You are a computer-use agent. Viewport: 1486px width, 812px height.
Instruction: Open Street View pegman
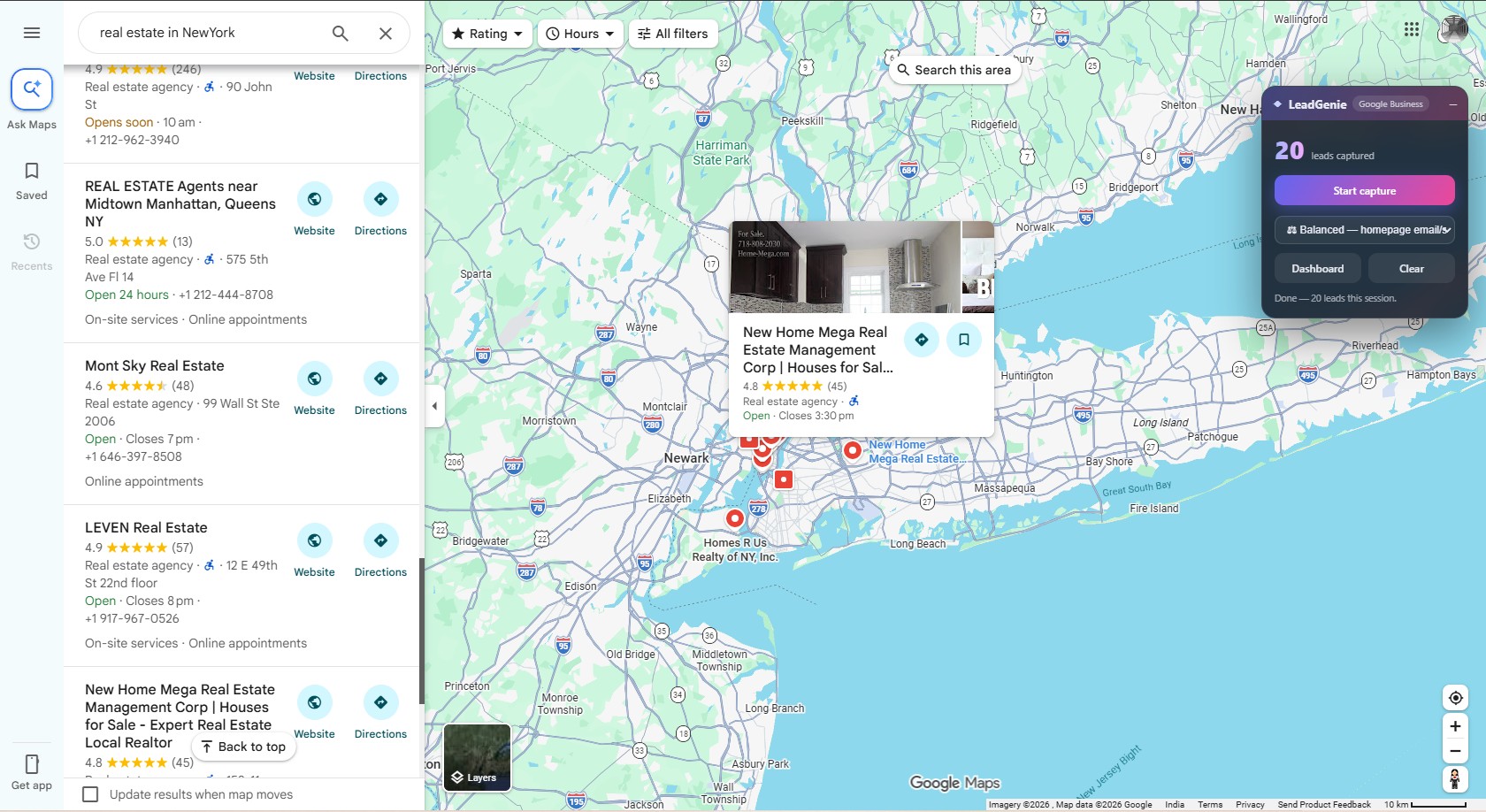(1455, 779)
